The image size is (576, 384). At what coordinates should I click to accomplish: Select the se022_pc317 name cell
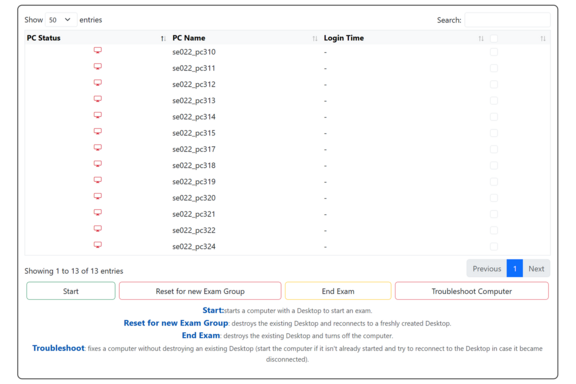tap(194, 149)
